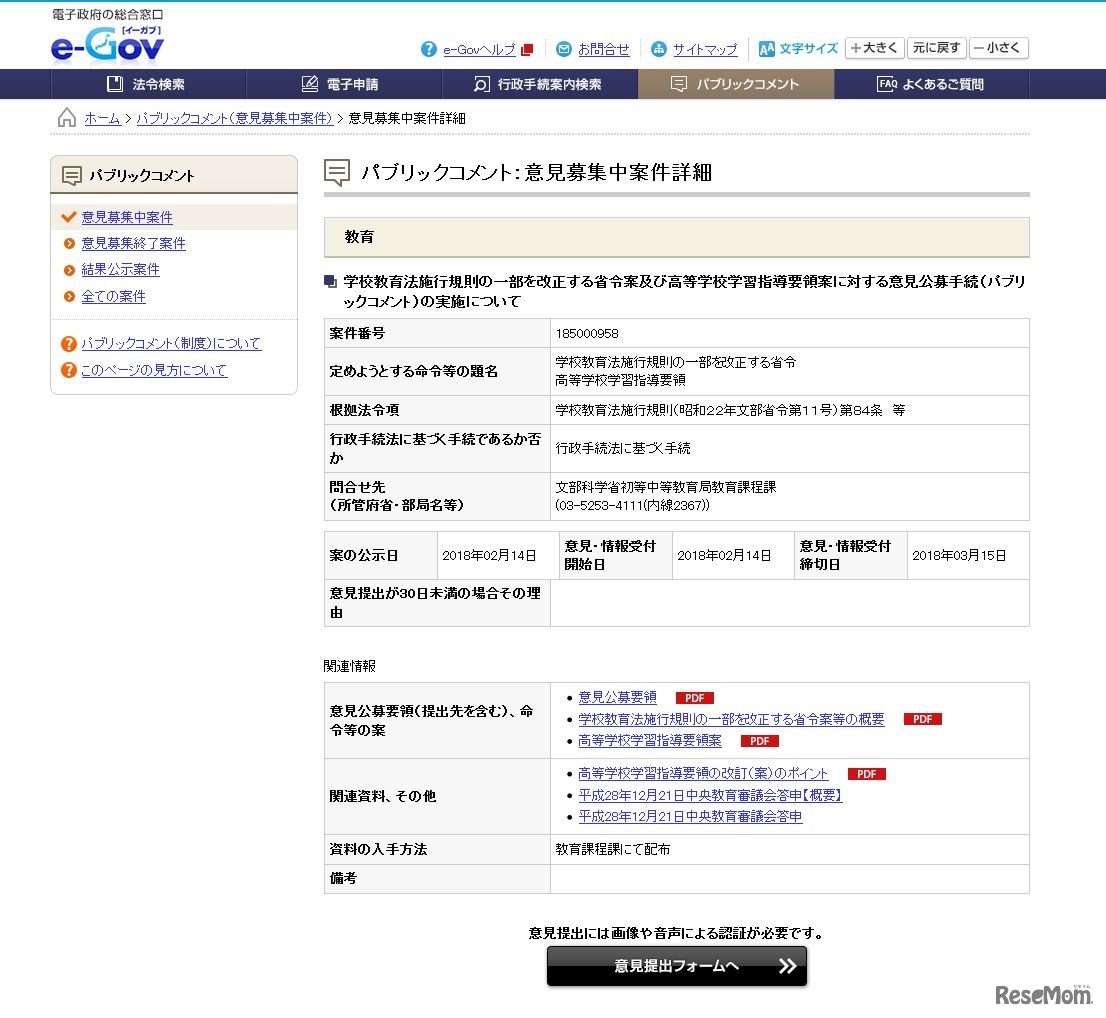1106x1018 pixels.
Task: Open パブリックコメント(制度)について link
Action: (x=171, y=344)
